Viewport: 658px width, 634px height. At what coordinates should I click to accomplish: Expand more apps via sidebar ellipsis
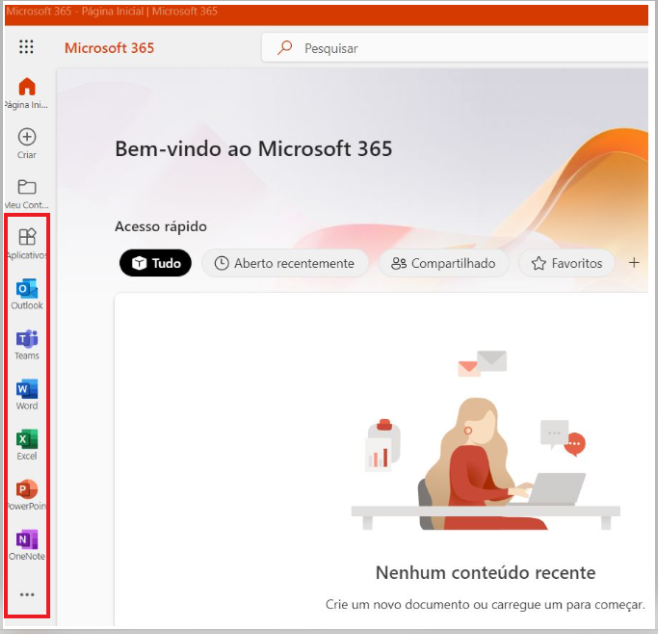coord(27,595)
